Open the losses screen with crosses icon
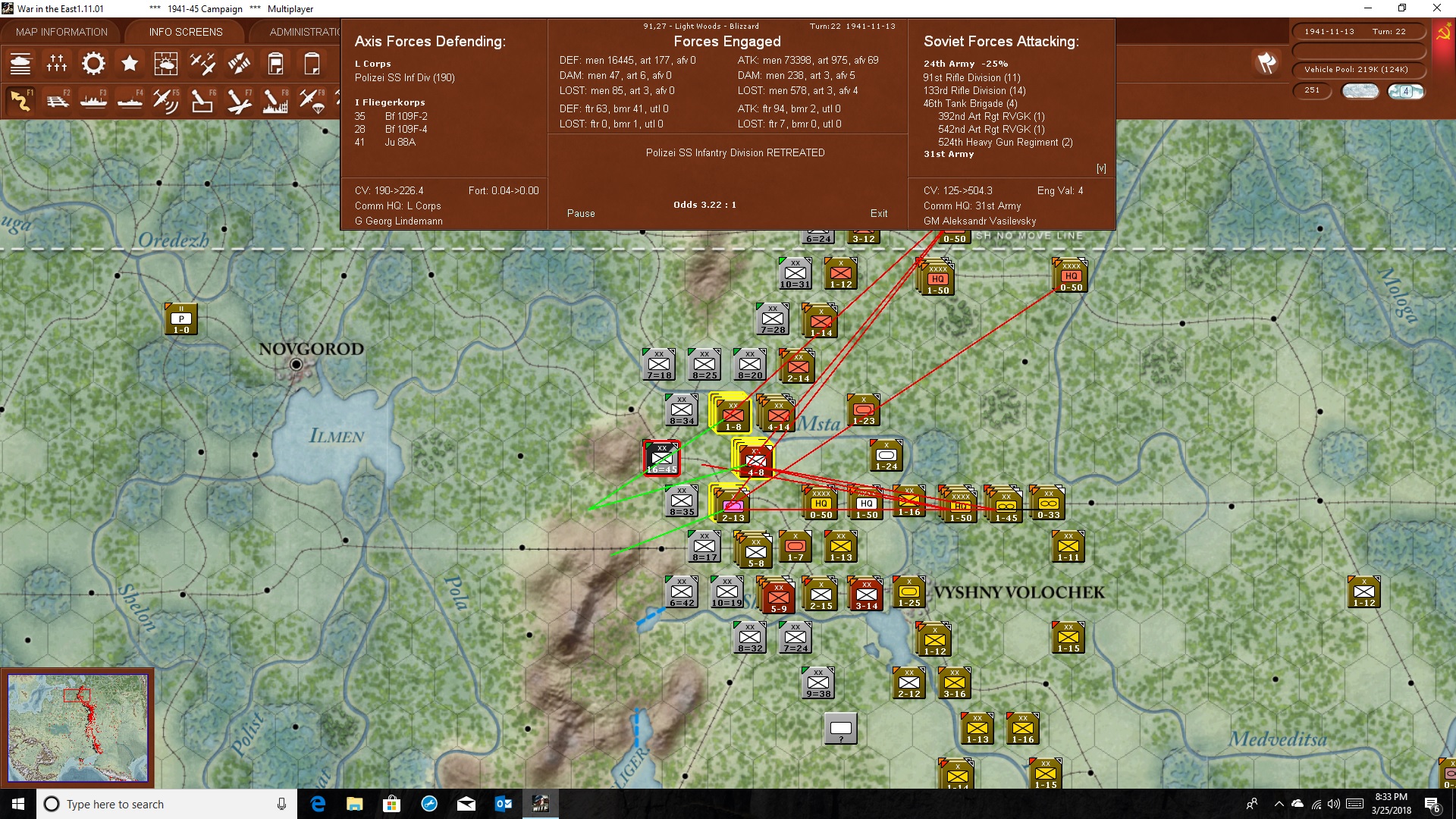 tap(57, 64)
